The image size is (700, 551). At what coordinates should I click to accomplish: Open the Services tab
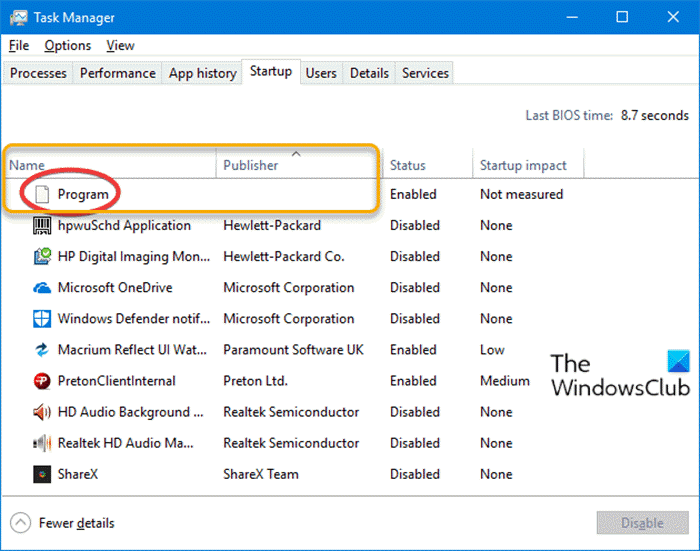(425, 73)
